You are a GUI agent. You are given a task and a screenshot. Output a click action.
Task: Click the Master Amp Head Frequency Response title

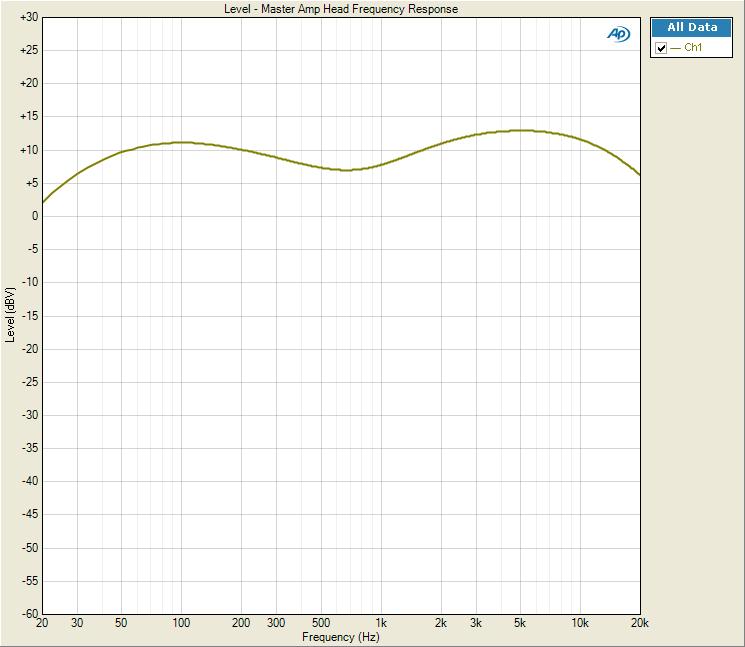coord(341,9)
